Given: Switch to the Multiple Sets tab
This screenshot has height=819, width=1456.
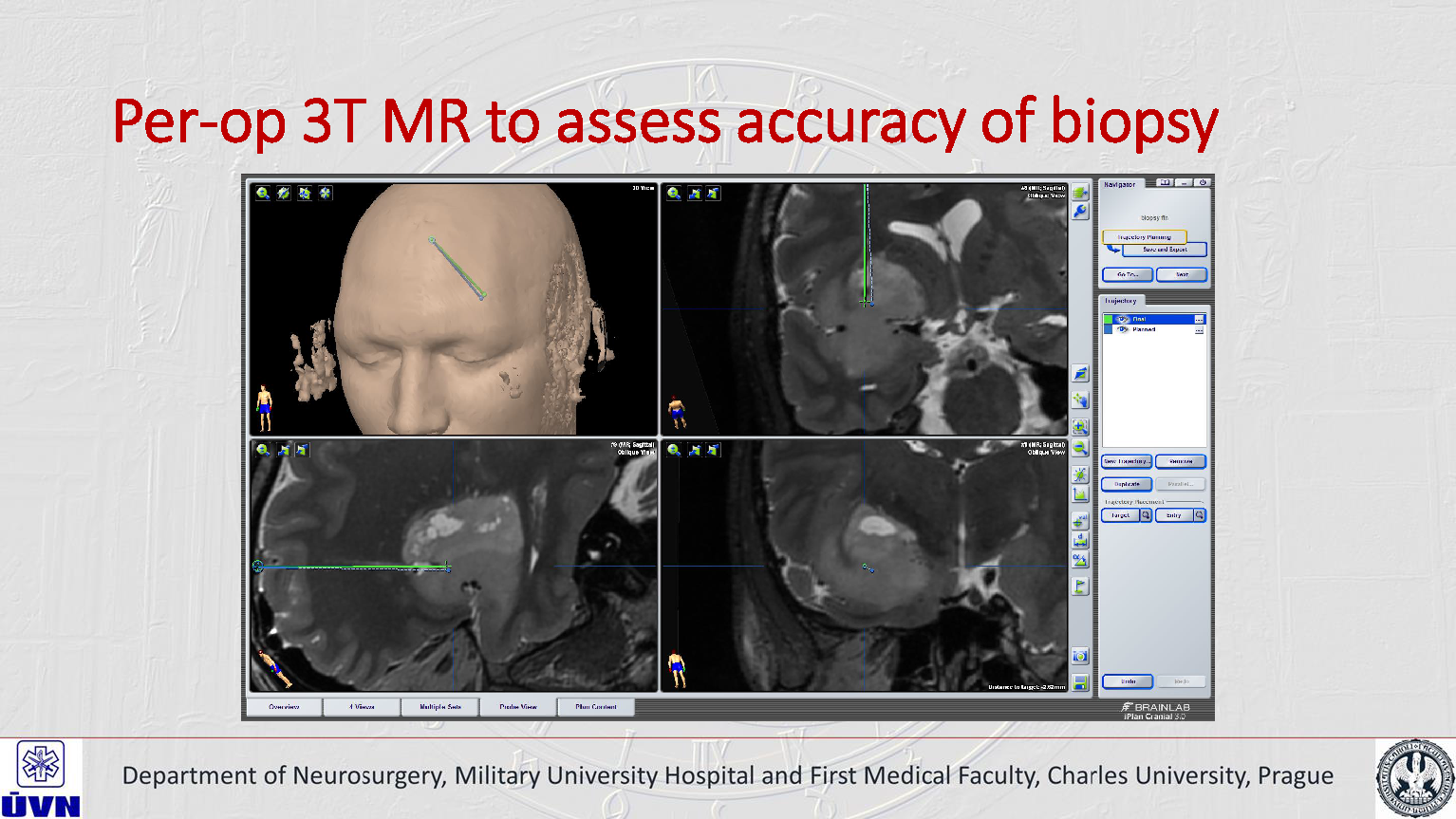Looking at the screenshot, I should [440, 707].
